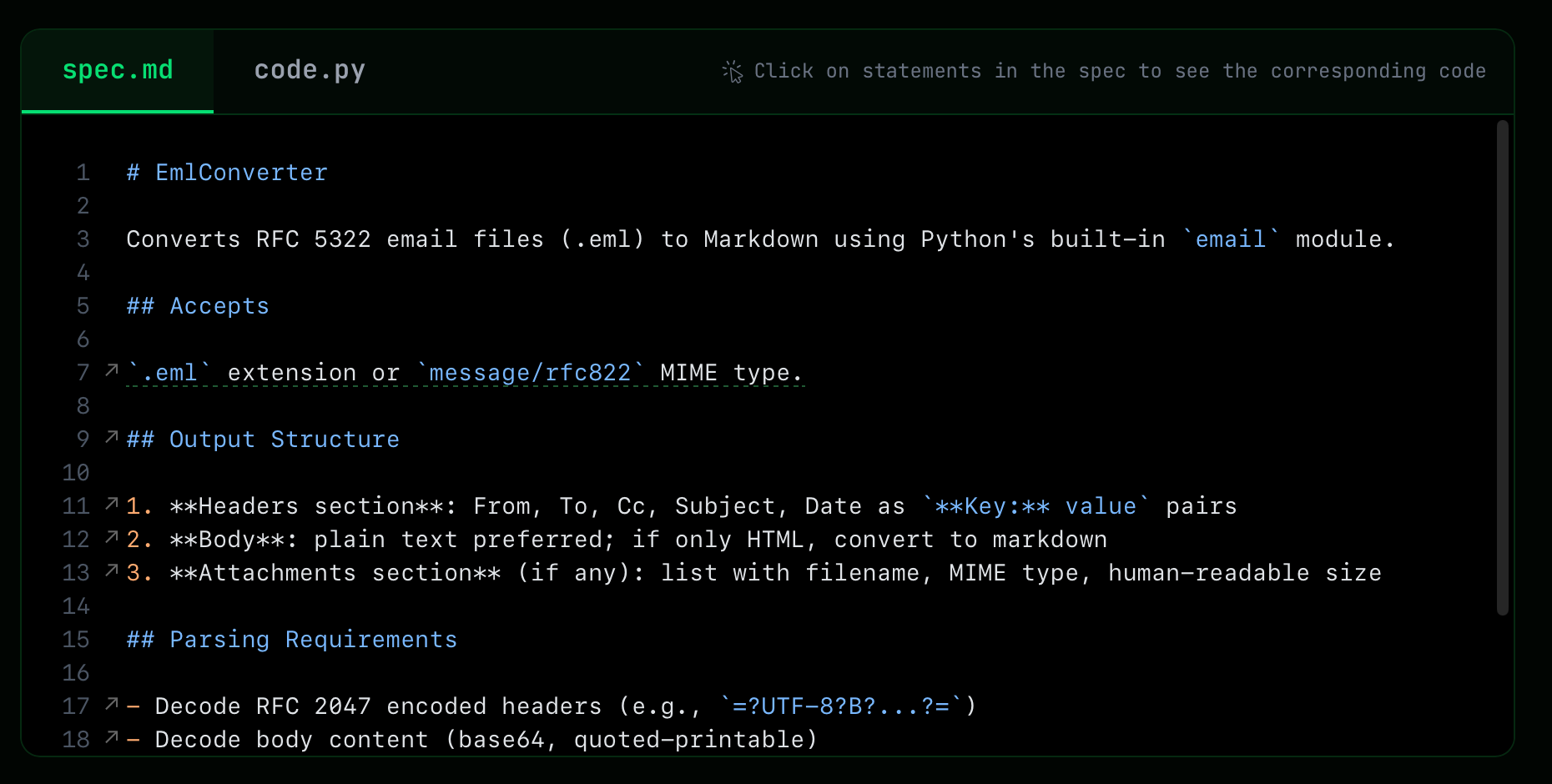Click the '## Output Structure' heading statement
The image size is (1552, 784).
point(263,440)
